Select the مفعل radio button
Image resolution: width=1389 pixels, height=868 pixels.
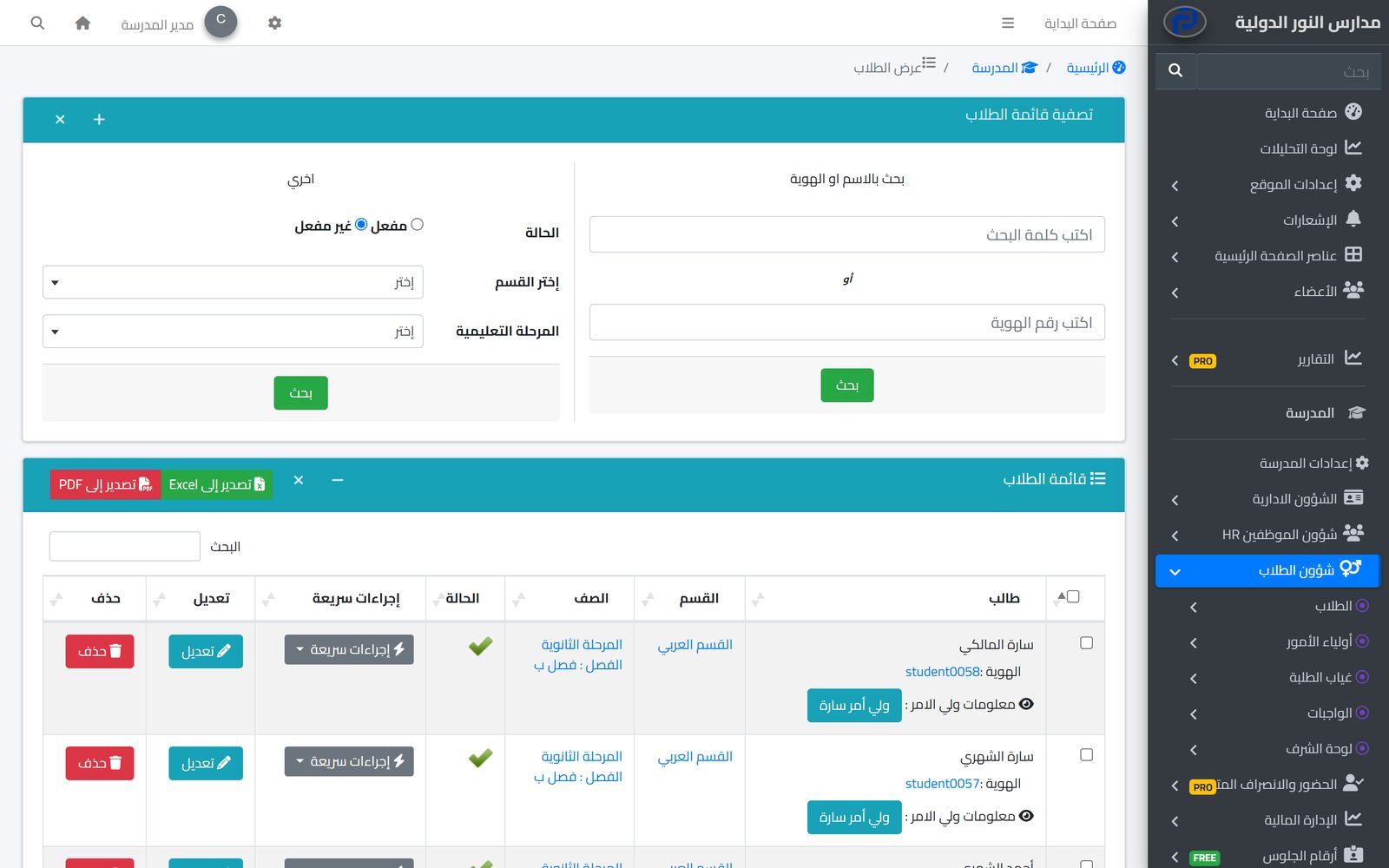coord(417,225)
